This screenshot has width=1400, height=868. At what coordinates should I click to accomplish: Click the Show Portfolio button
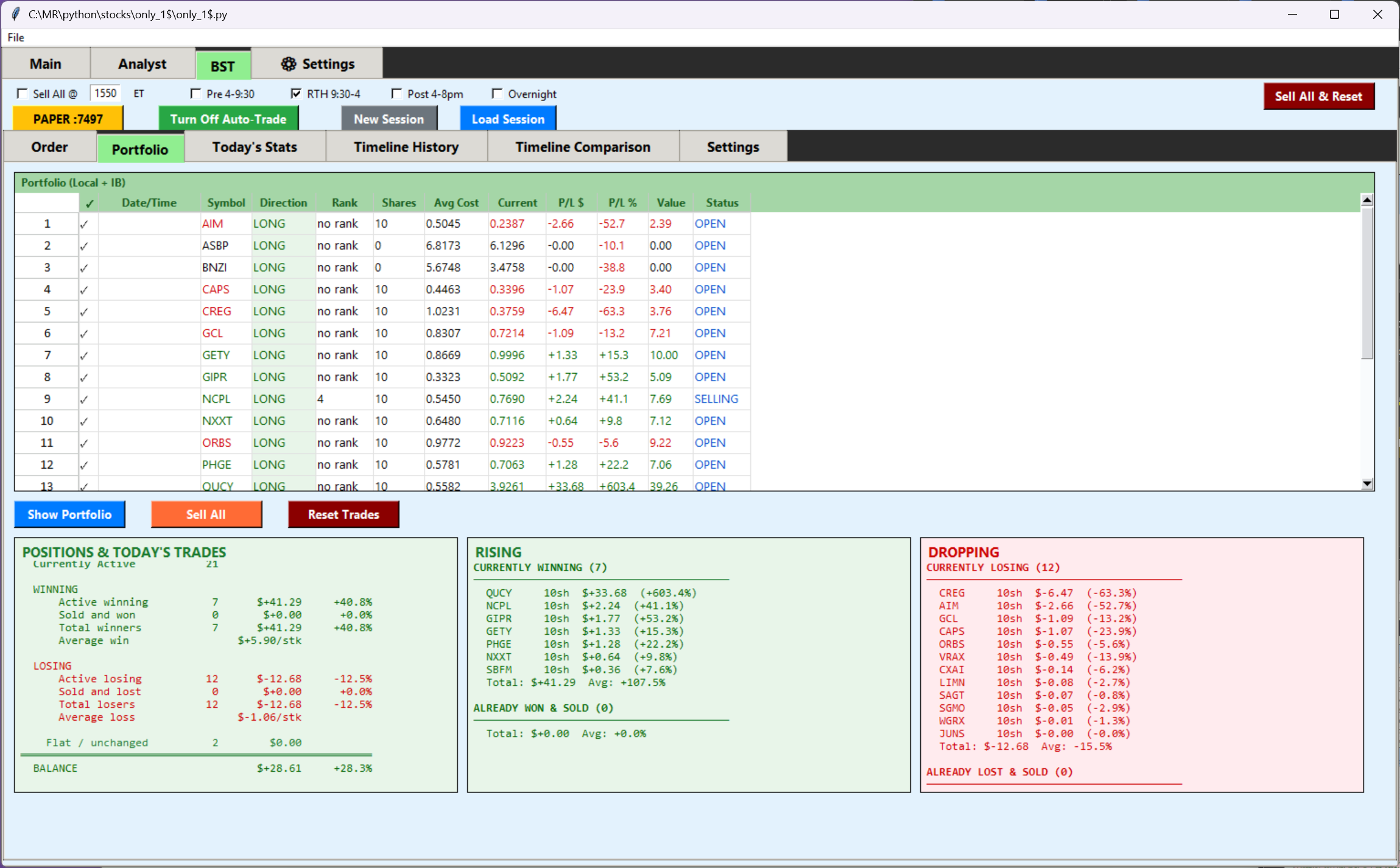pos(69,514)
